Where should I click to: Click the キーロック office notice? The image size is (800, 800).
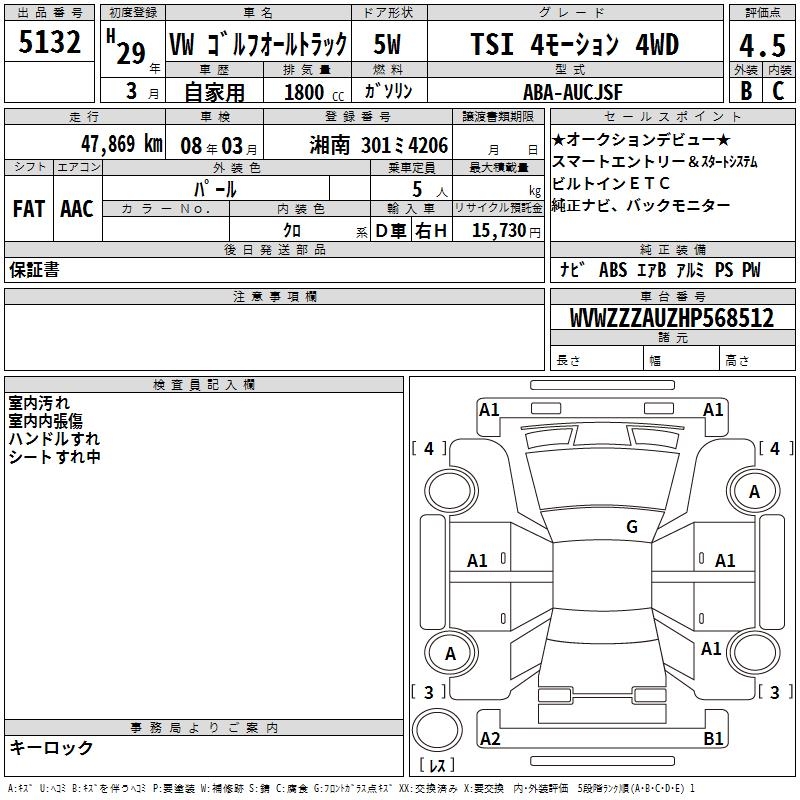click(51, 747)
